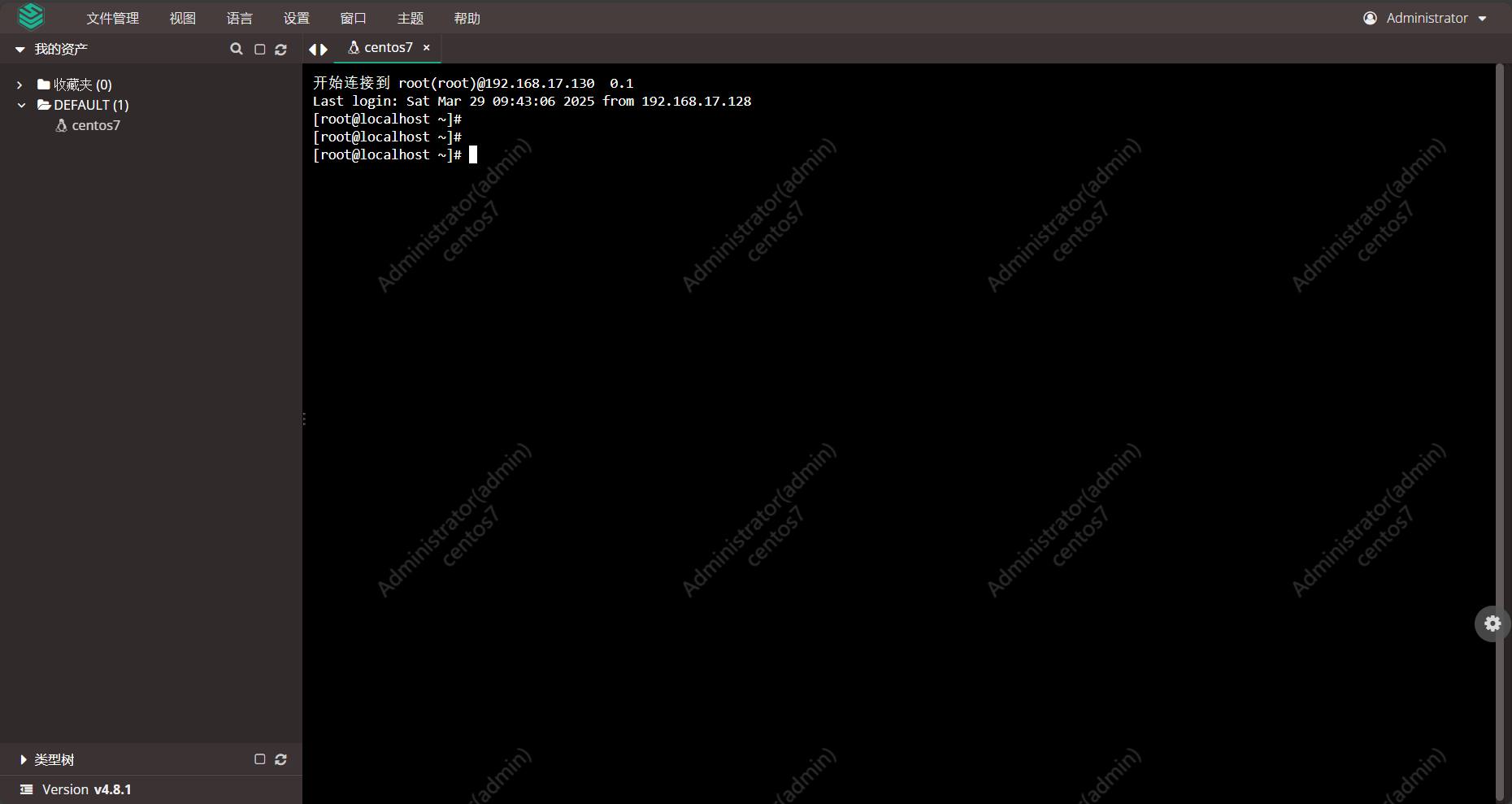Viewport: 1512px width, 804px height.
Task: Click the Version icon in the bottom bar
Action: [x=25, y=789]
